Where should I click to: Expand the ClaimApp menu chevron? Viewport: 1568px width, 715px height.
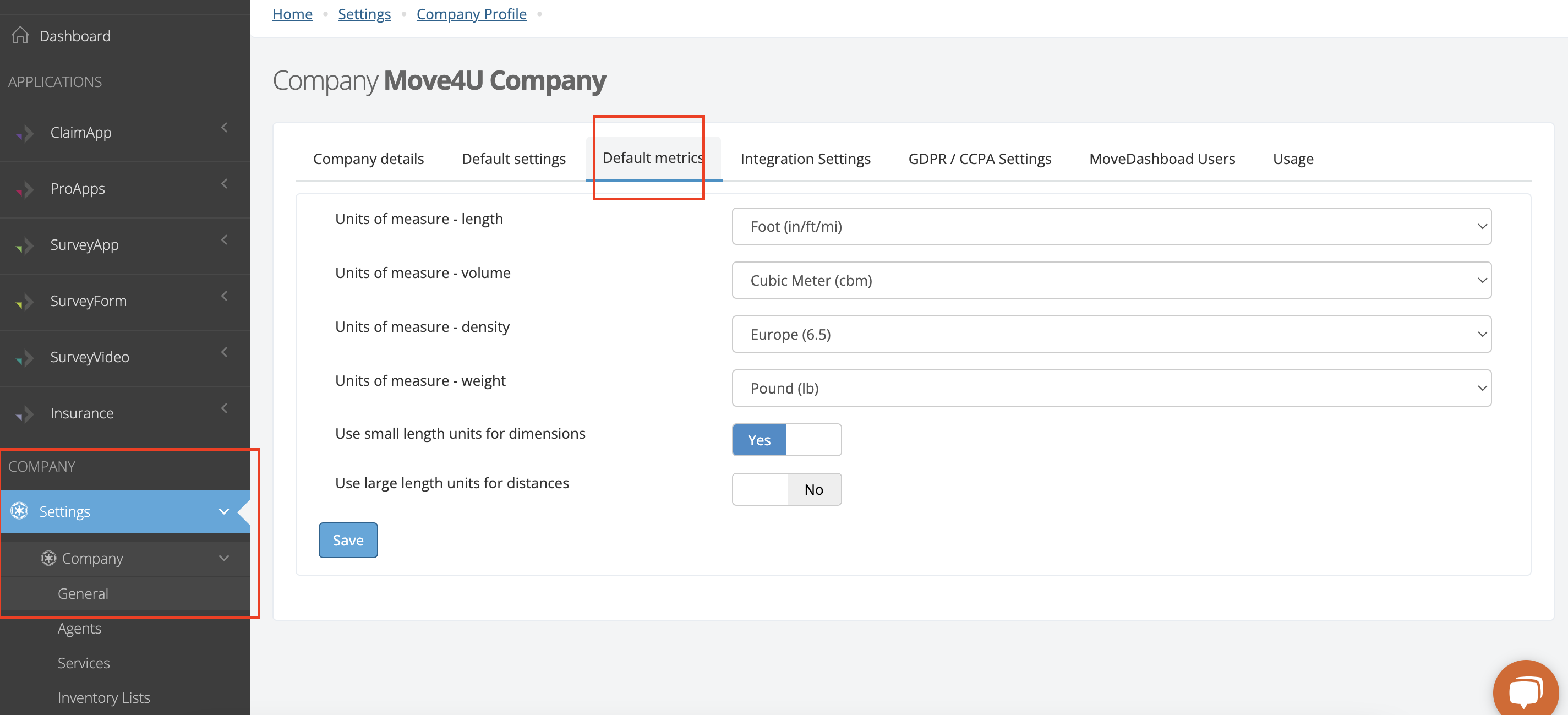(225, 128)
